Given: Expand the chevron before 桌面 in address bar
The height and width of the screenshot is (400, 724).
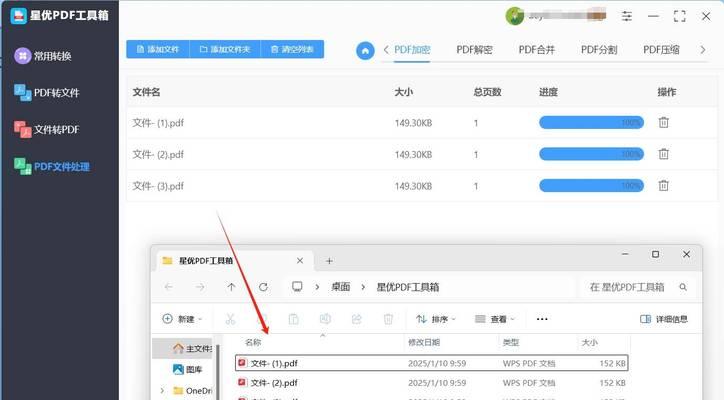Looking at the screenshot, I should tap(317, 287).
